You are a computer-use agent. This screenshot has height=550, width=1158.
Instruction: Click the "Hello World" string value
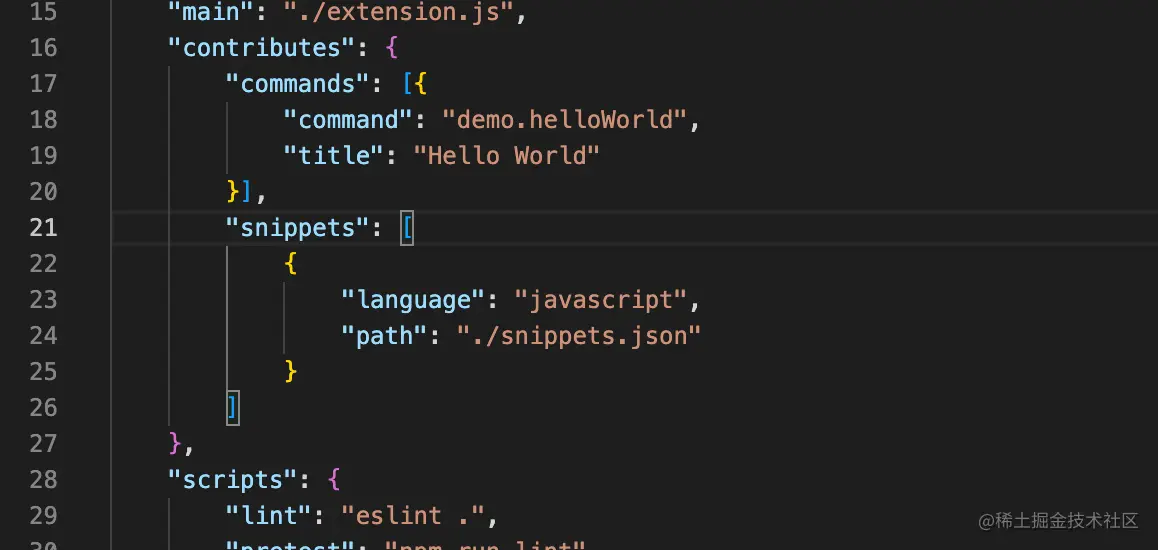click(x=507, y=156)
